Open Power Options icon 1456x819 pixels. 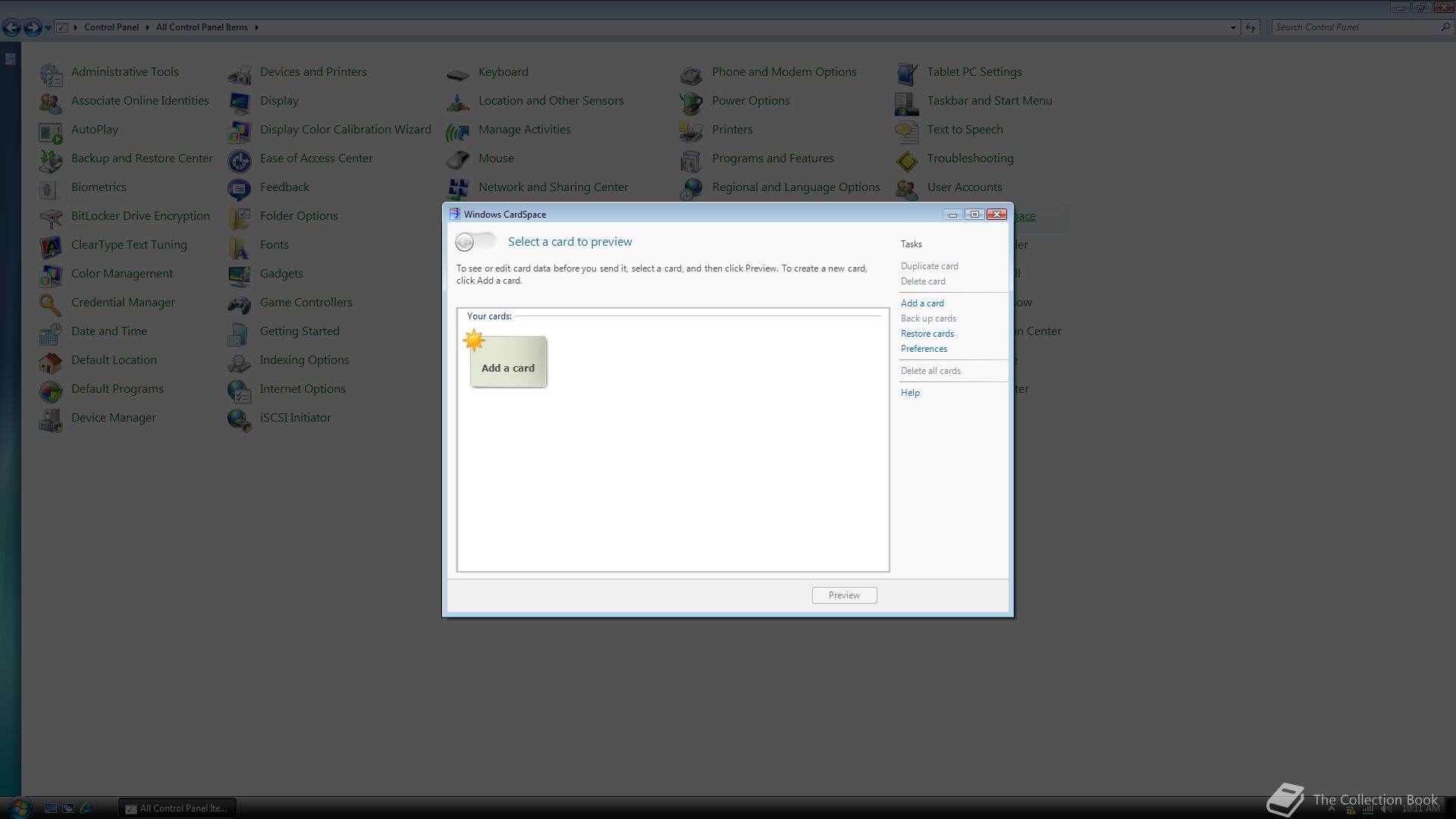(692, 102)
